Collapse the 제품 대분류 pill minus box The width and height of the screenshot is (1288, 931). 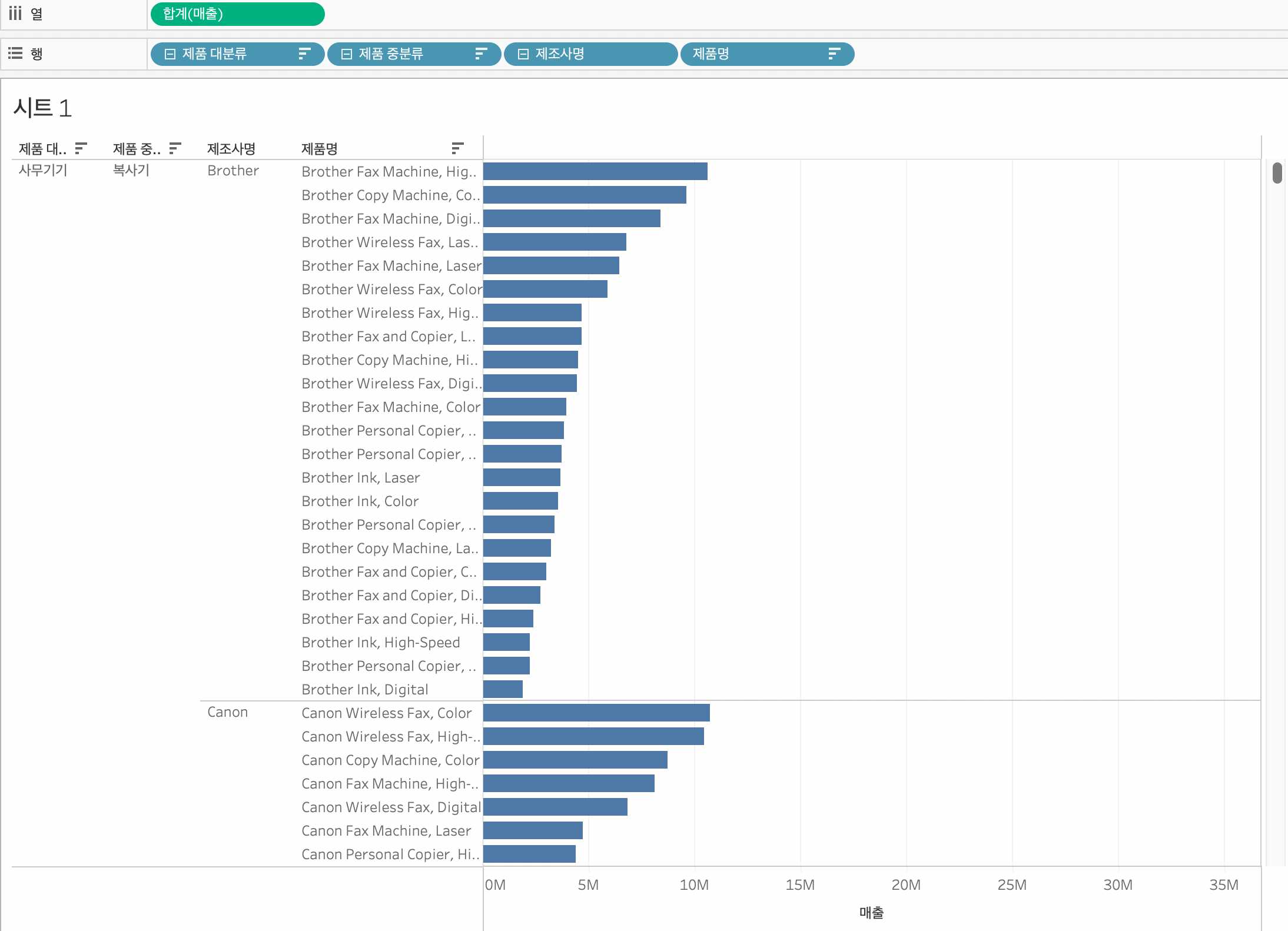tap(170, 54)
